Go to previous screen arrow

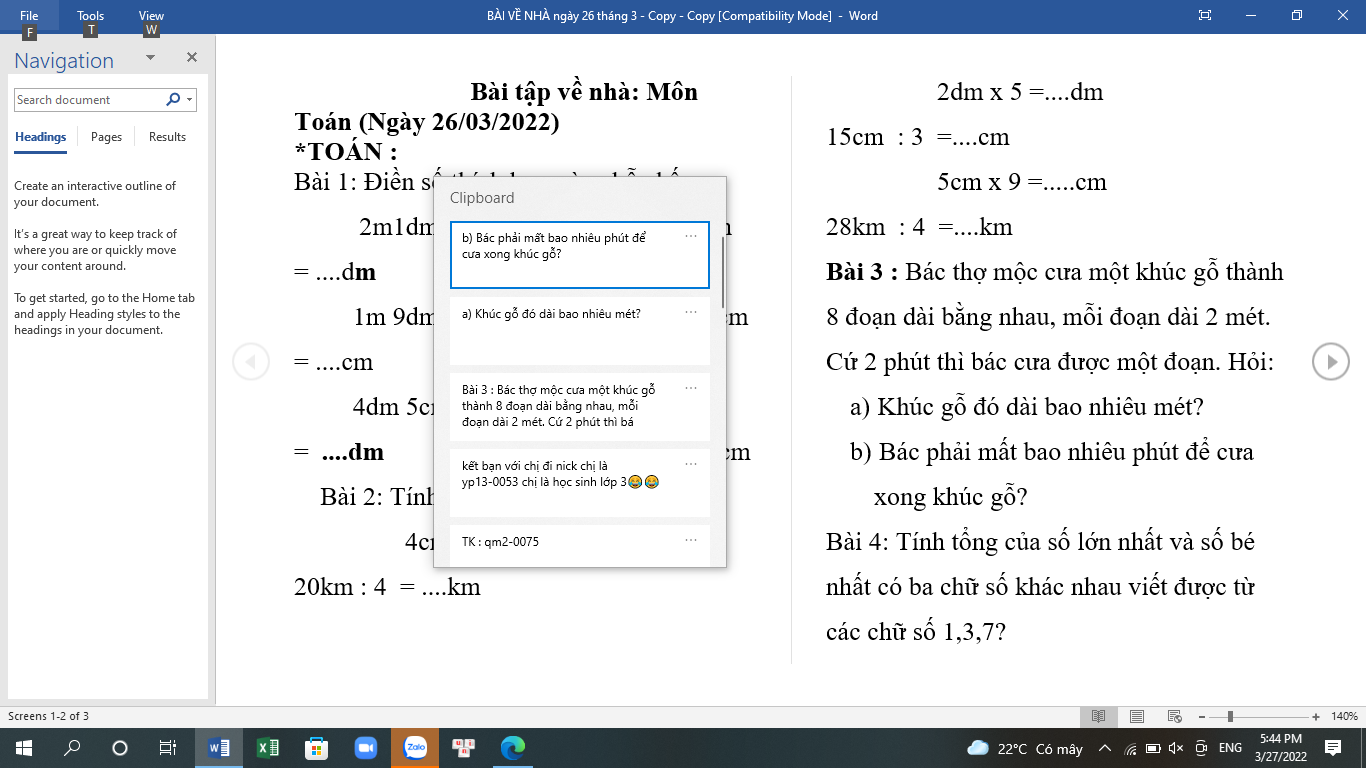[251, 361]
